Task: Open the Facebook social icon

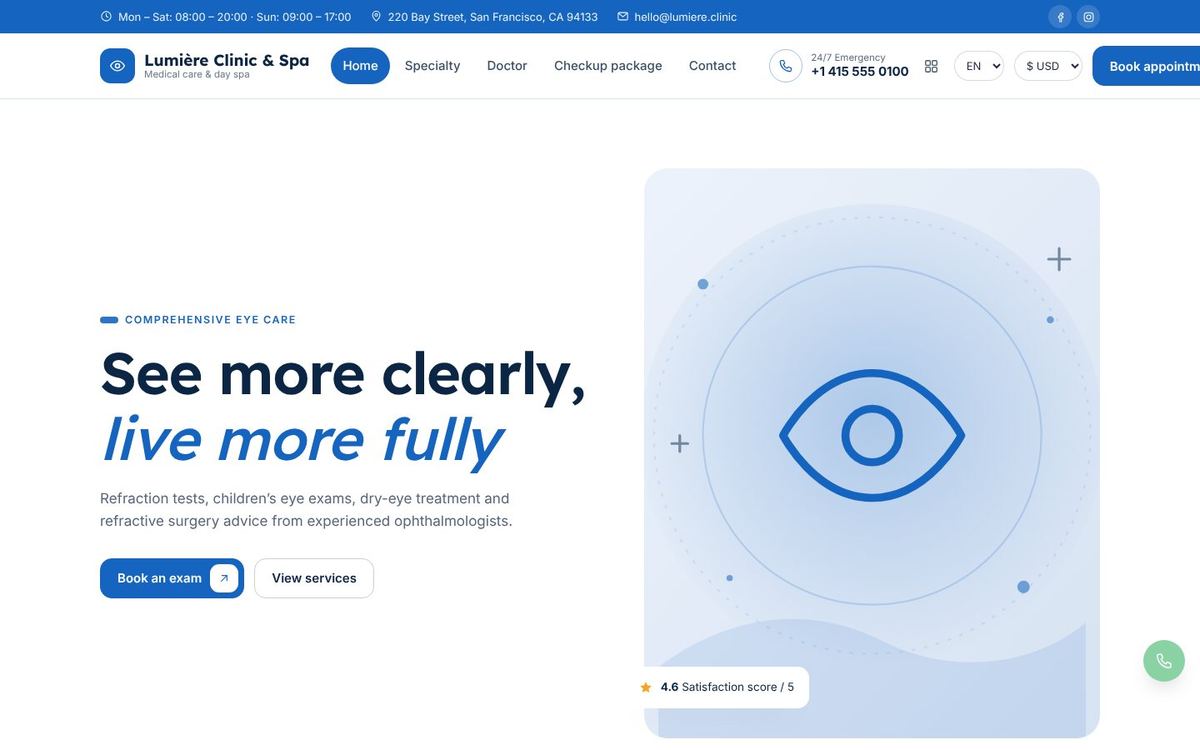Action: [x=1060, y=17]
